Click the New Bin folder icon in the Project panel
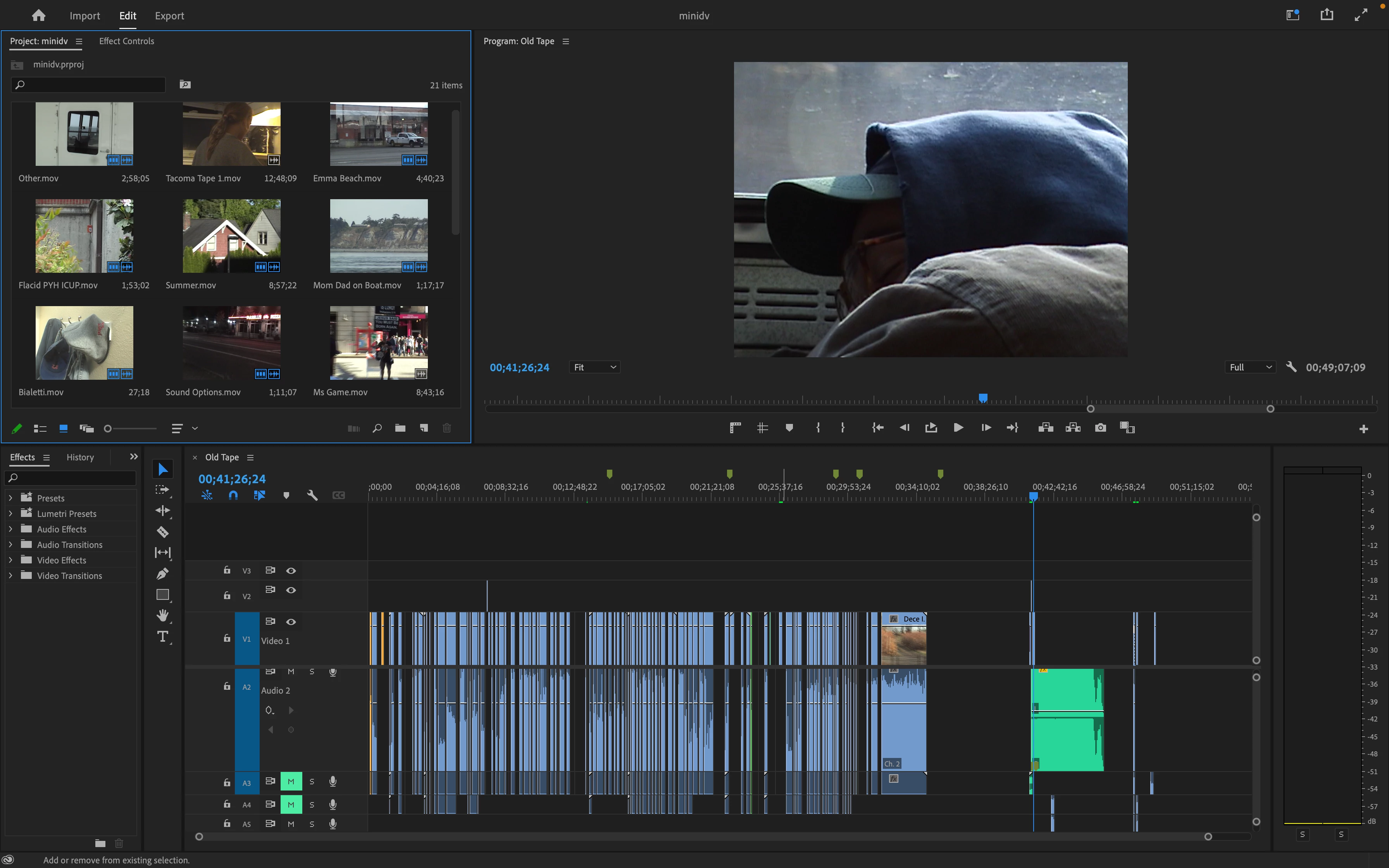The height and width of the screenshot is (868, 1389). pos(400,428)
